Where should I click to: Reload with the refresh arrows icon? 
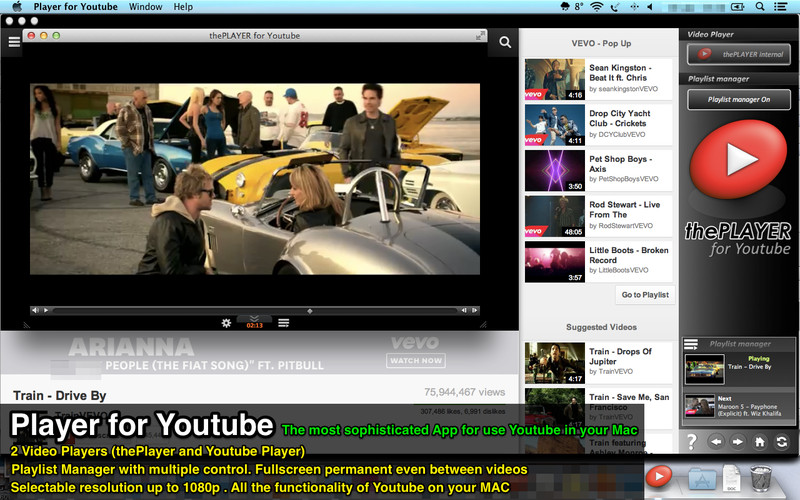tap(782, 442)
